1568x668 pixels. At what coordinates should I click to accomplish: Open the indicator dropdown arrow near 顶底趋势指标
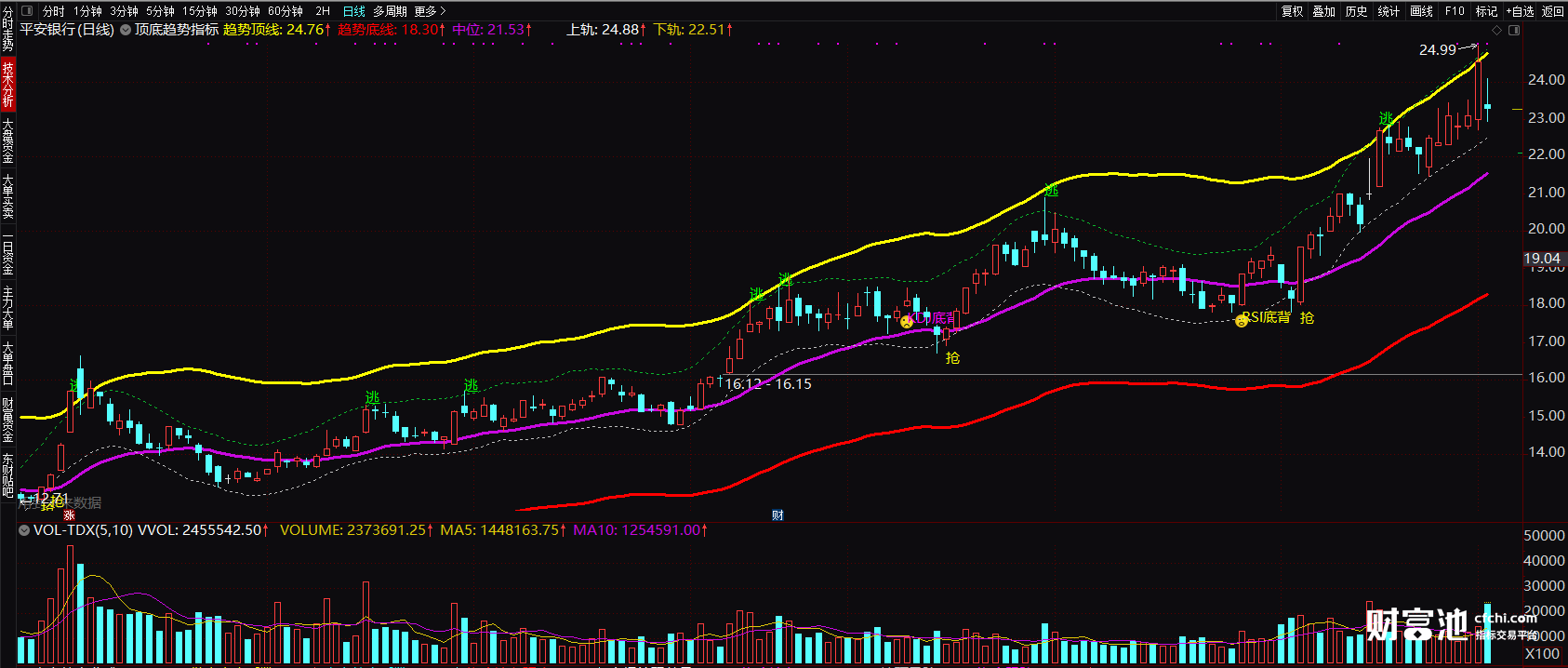coord(125,30)
